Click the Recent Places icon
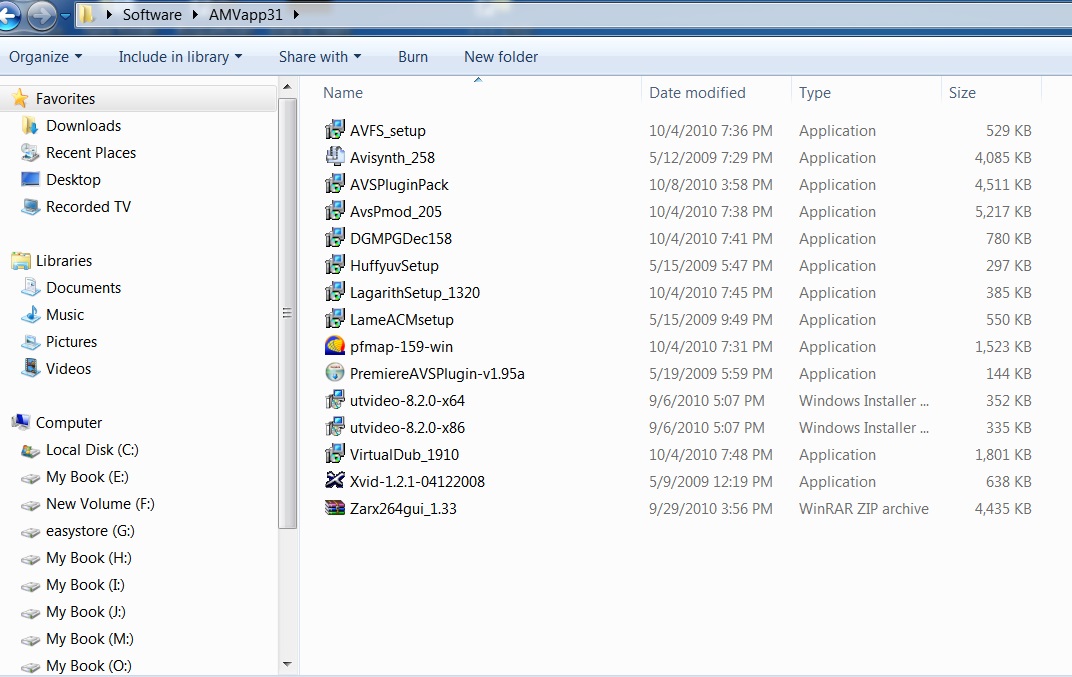Viewport: 1072px width, 677px height. pyautogui.click(x=30, y=152)
